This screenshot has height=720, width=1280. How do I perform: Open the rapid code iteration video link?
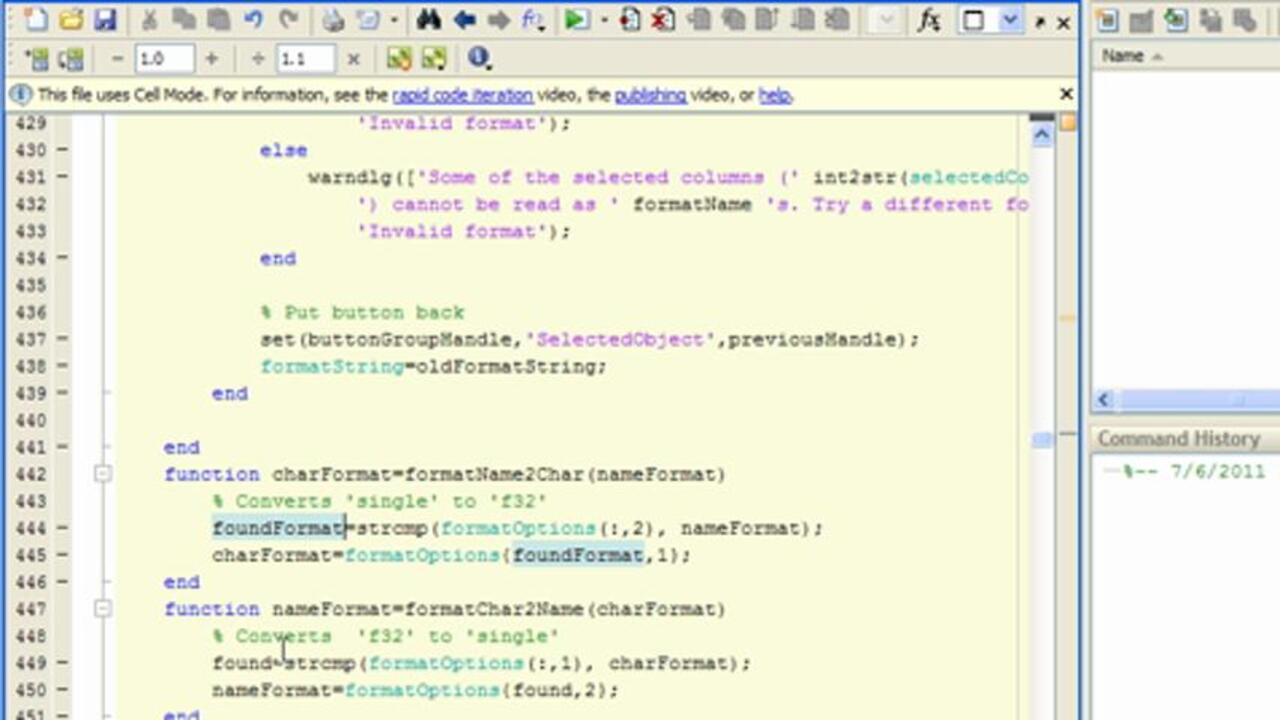(x=462, y=95)
